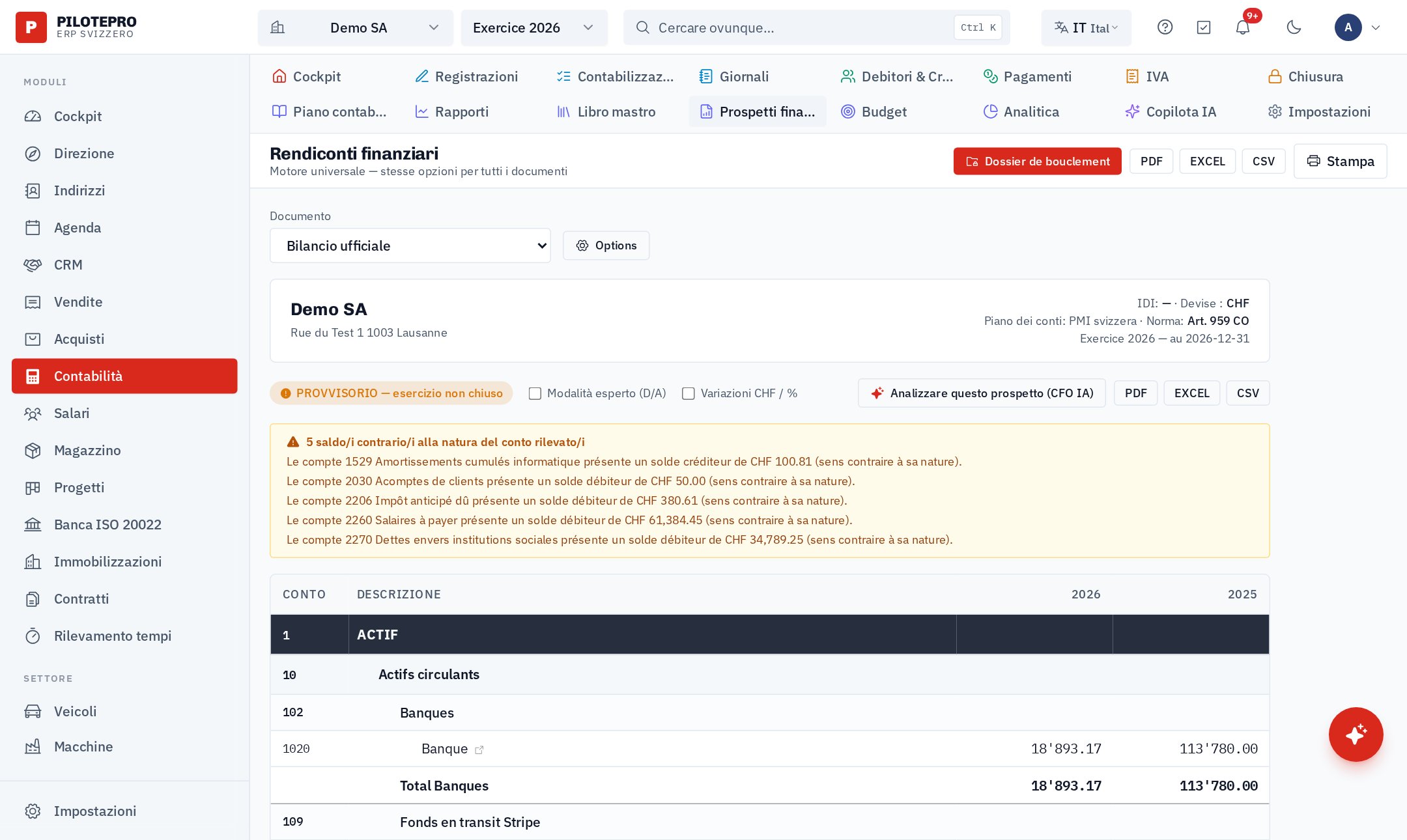Enable Variazioni CHF / % checkbox
The width and height of the screenshot is (1407, 840).
coord(688,393)
